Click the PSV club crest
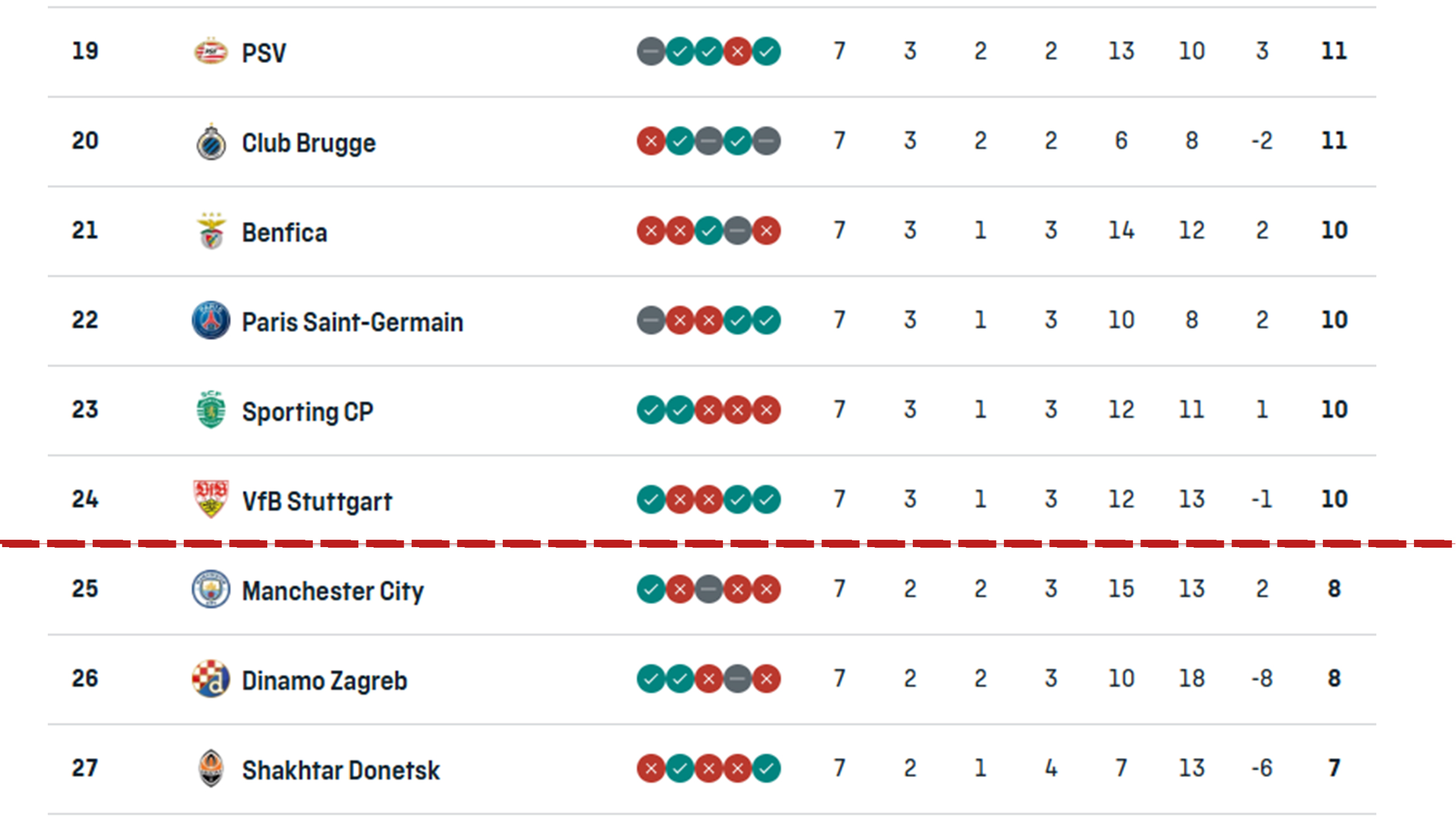Image resolution: width=1456 pixels, height=819 pixels. [210, 52]
